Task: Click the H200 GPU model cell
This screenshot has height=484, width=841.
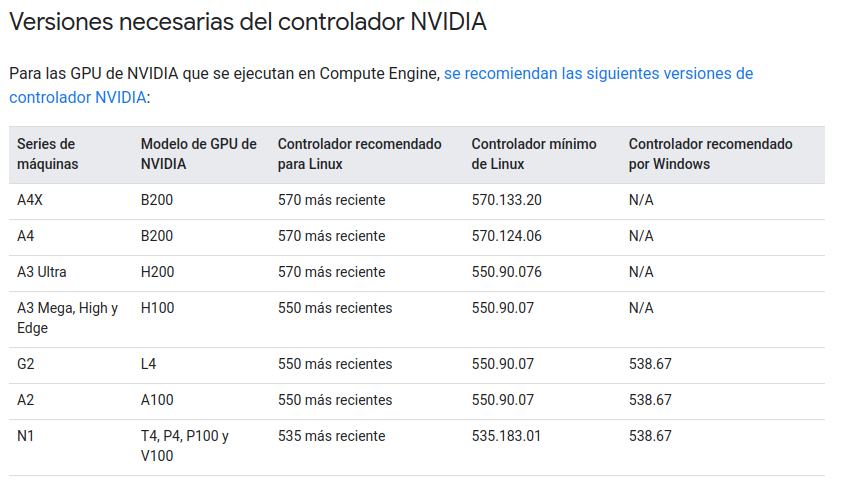Action: (158, 272)
